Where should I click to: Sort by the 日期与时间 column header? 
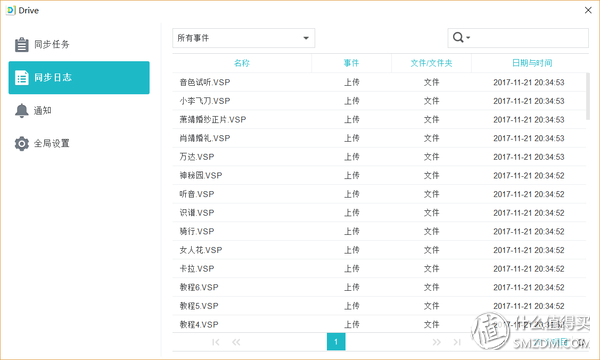(x=532, y=63)
